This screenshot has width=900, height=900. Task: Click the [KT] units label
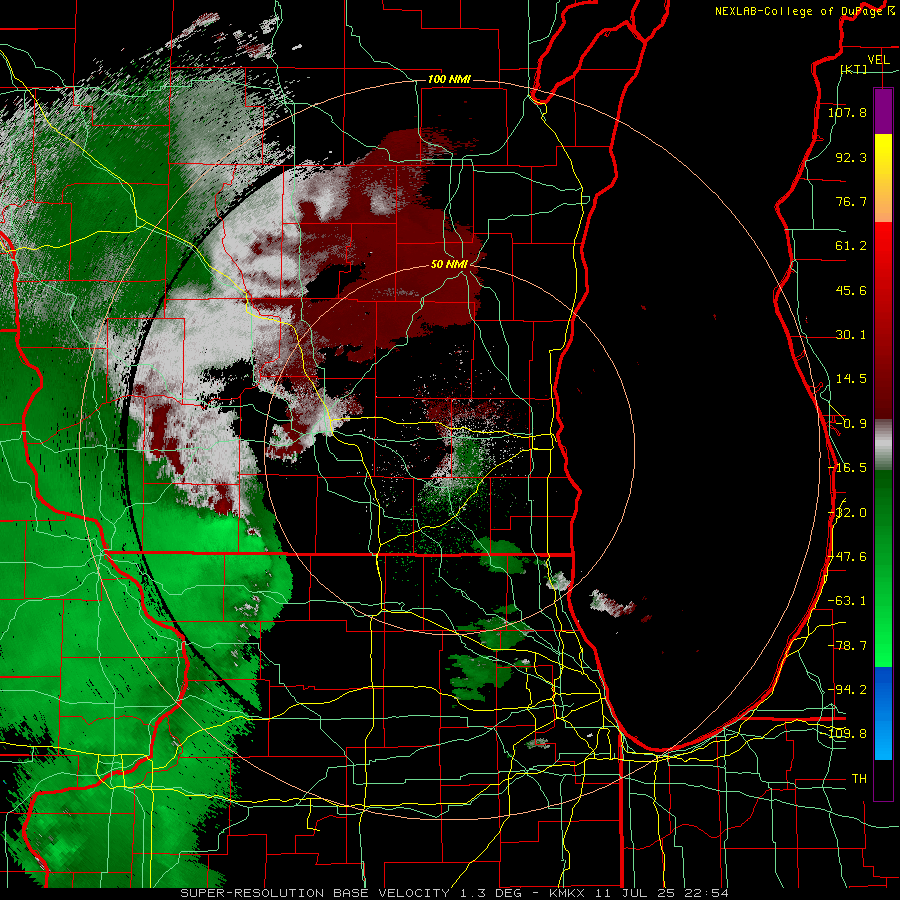[x=854, y=69]
